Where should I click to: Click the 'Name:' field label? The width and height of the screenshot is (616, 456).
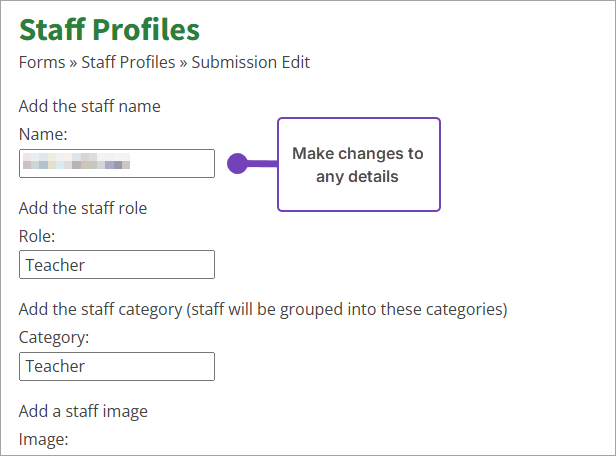point(43,134)
